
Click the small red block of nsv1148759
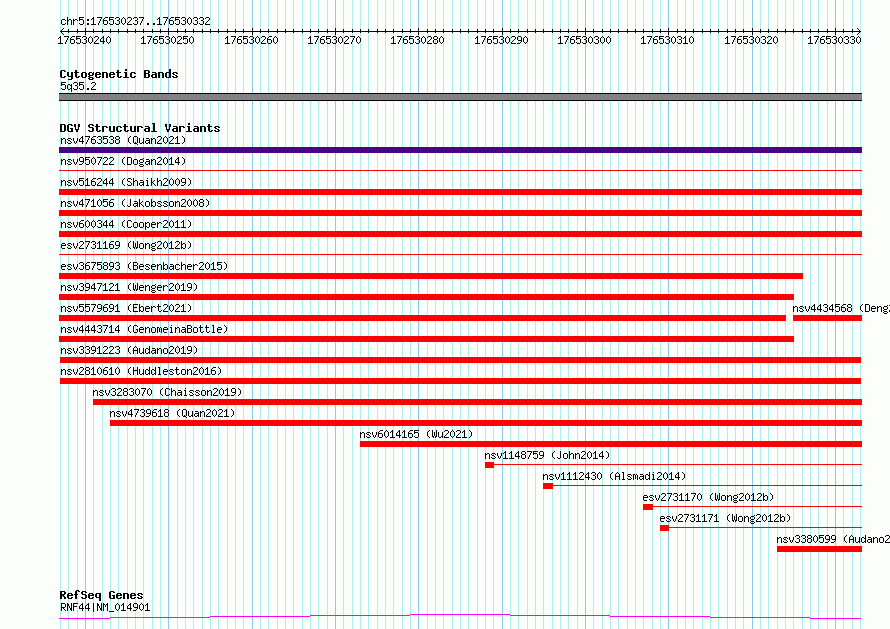pos(489,465)
